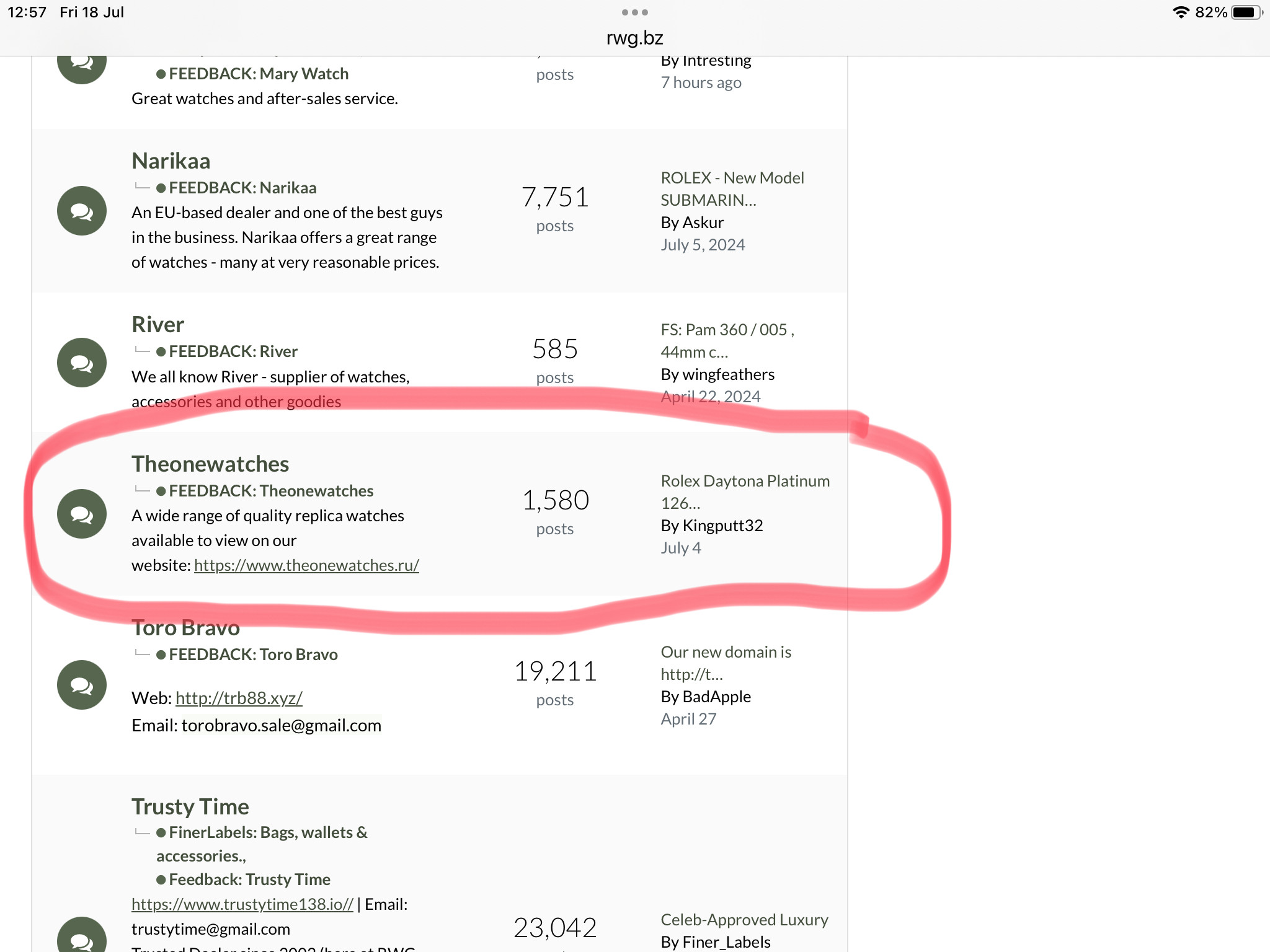Screen dimensions: 1270x952
Task: Tap the 12:57 clock in status bar
Action: 27,12
